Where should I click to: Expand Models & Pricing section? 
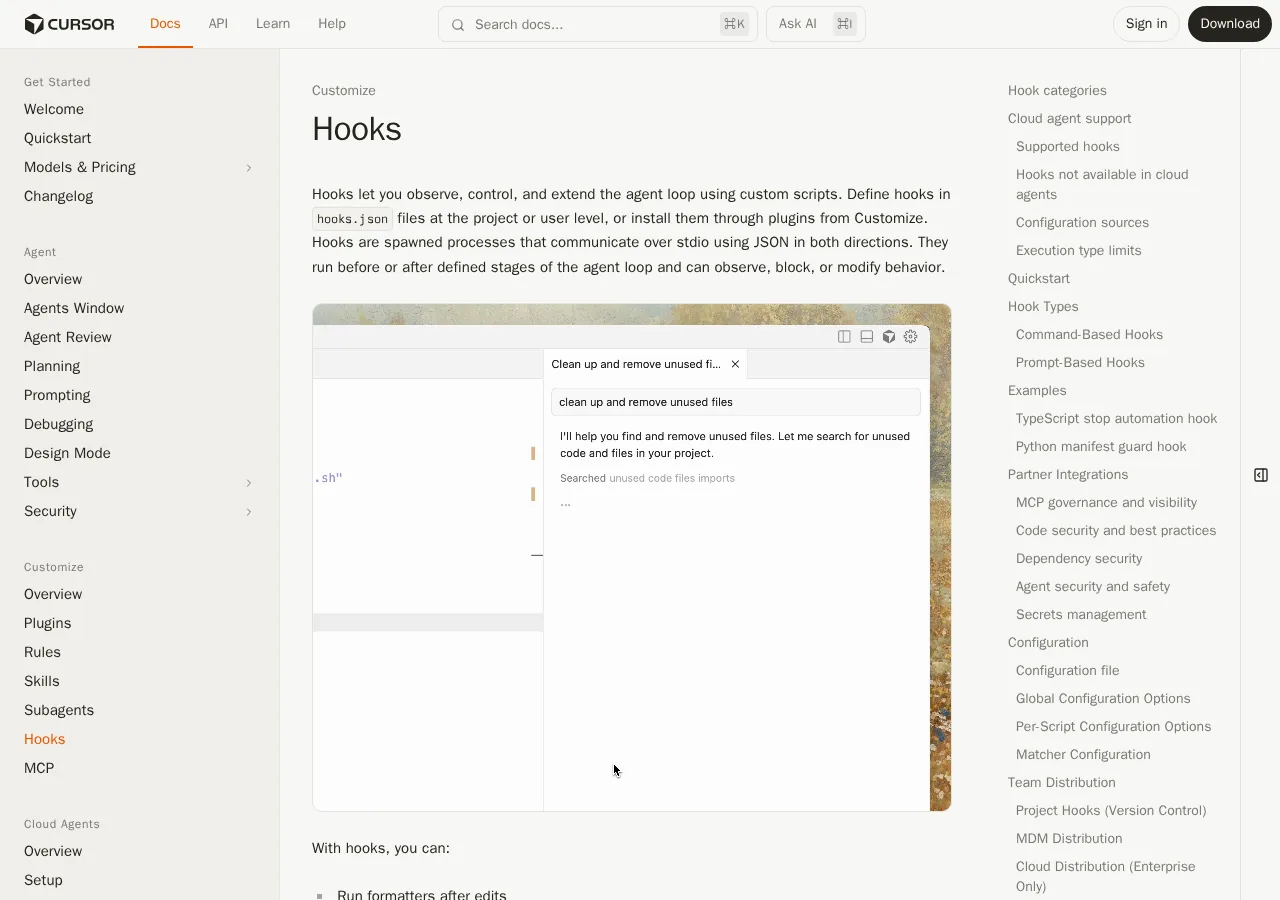click(x=249, y=168)
